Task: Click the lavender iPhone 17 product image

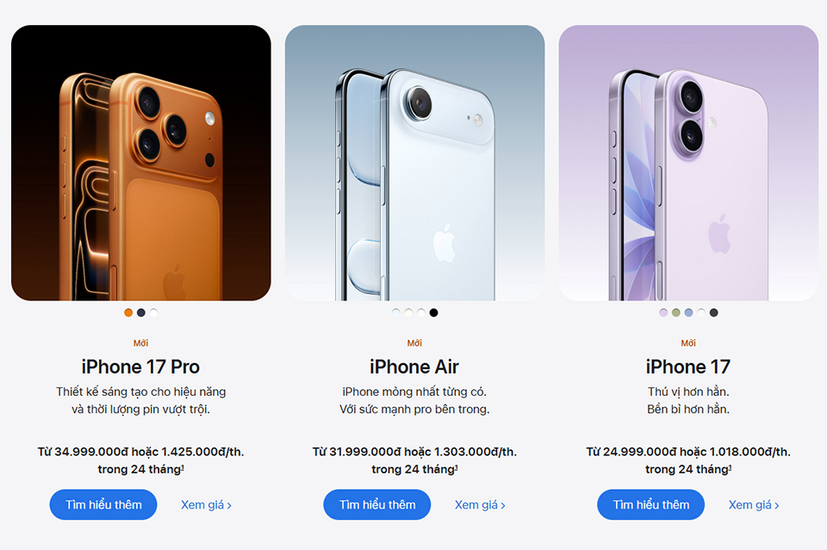Action: 688,163
